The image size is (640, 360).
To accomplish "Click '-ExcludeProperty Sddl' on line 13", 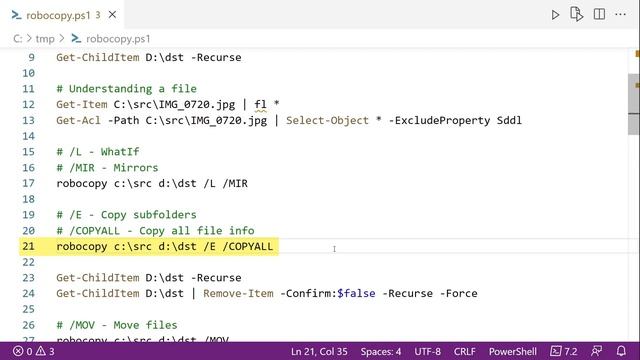I will (455, 120).
